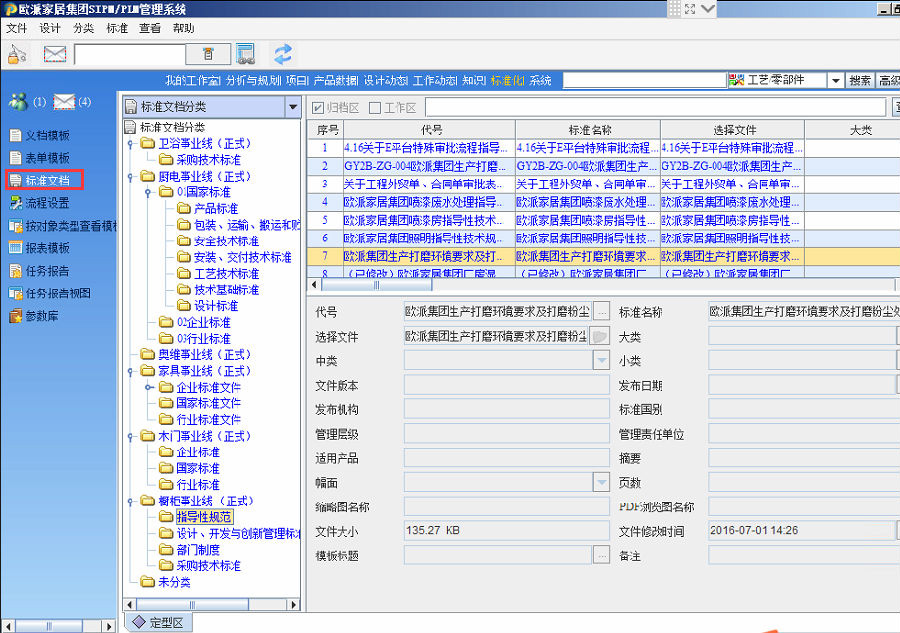The height and width of the screenshot is (633, 900).
Task: Go to 产品数据 navigation link
Action: (x=335, y=80)
